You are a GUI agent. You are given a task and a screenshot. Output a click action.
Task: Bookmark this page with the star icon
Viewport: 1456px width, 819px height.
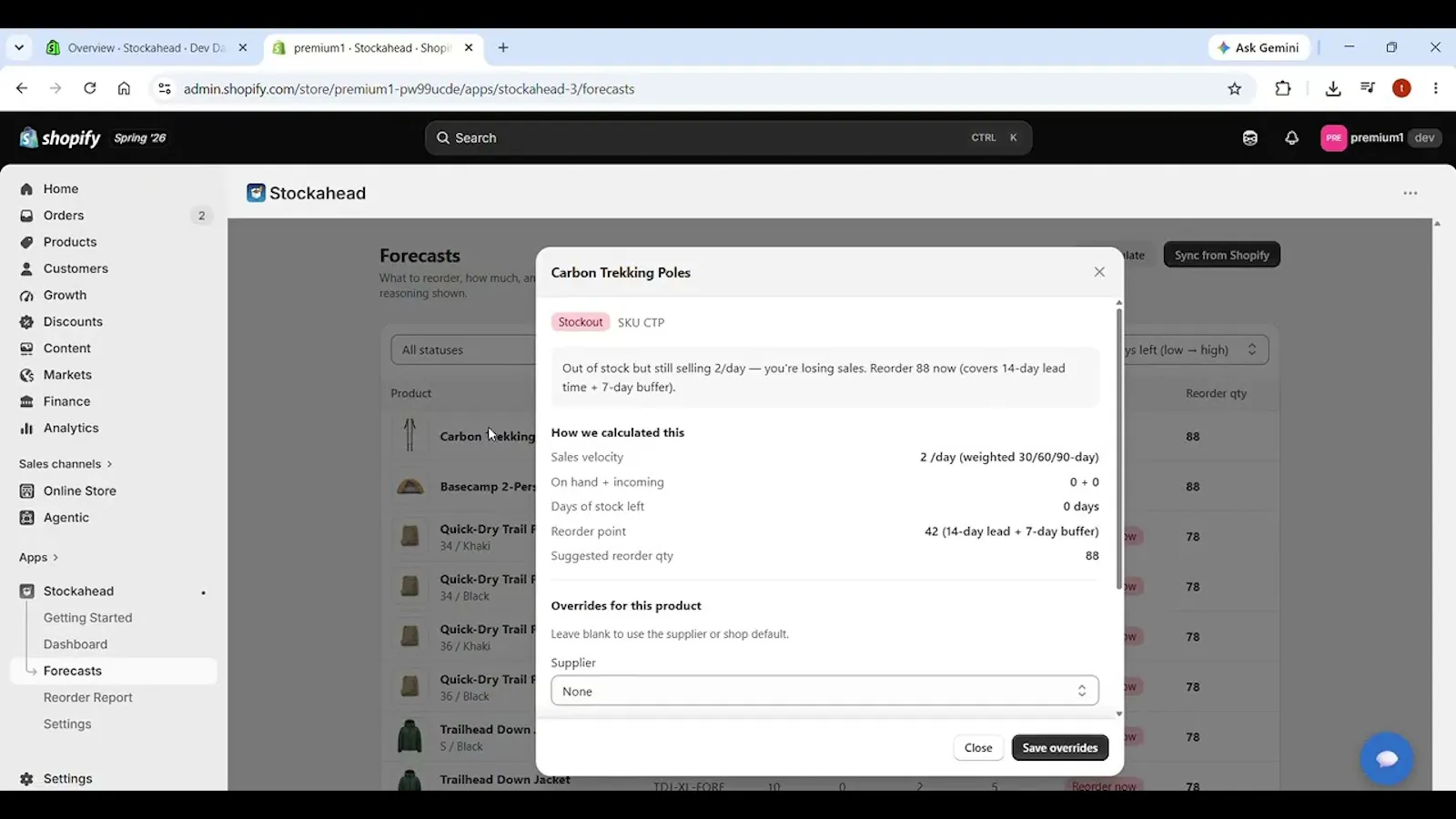1234,88
